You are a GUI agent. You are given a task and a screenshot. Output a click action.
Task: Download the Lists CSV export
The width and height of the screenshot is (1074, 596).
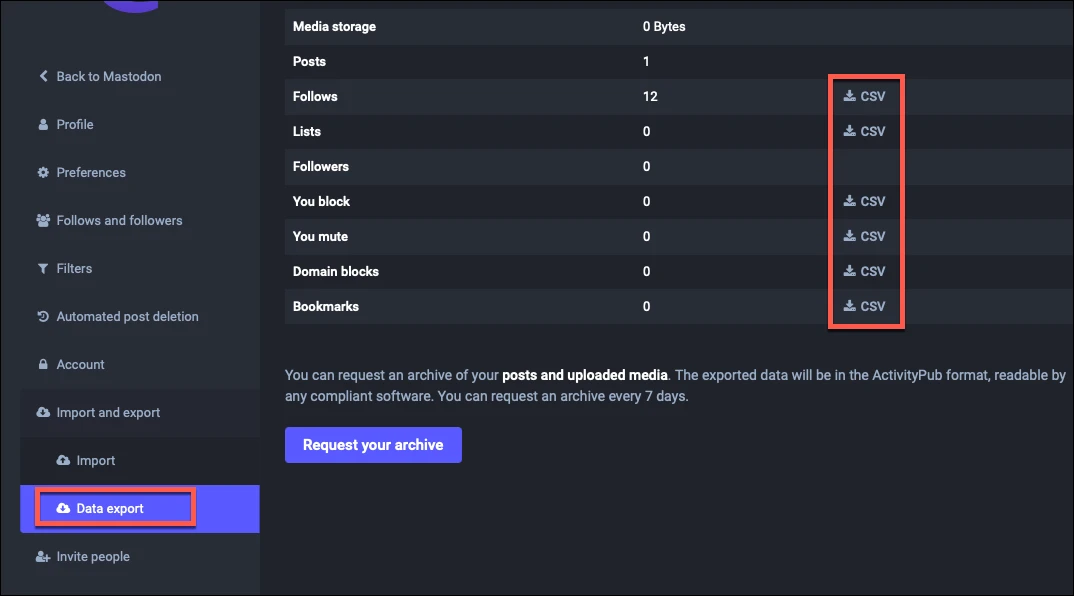coord(865,132)
